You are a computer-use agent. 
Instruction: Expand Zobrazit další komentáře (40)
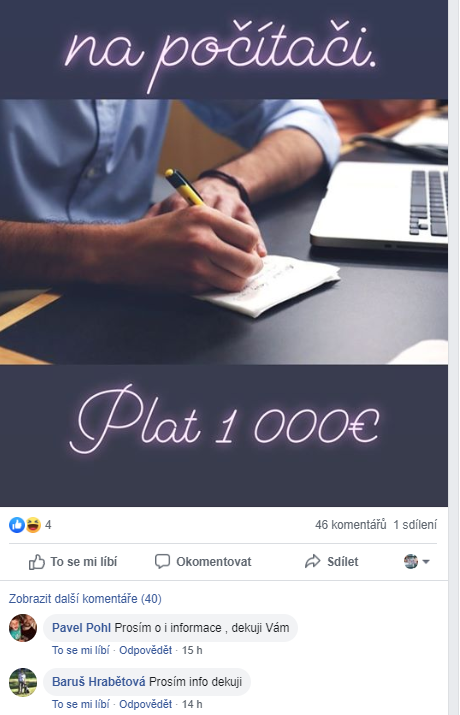pyautogui.click(x=85, y=599)
